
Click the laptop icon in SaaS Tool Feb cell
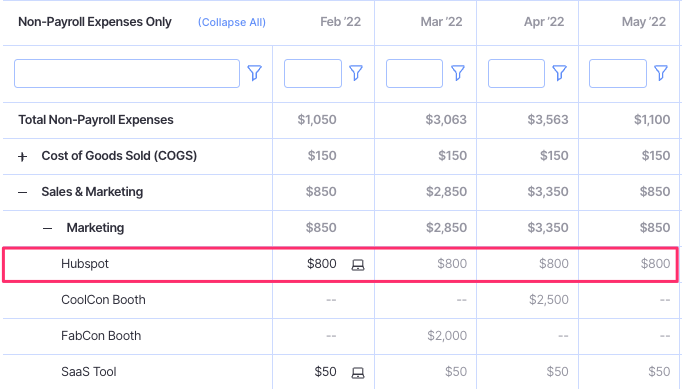[358, 372]
